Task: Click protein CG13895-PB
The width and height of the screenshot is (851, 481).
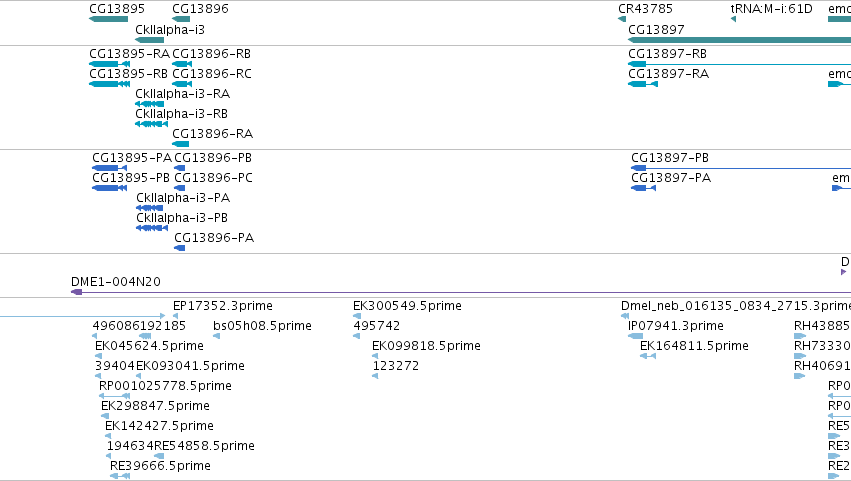Action: [131, 178]
